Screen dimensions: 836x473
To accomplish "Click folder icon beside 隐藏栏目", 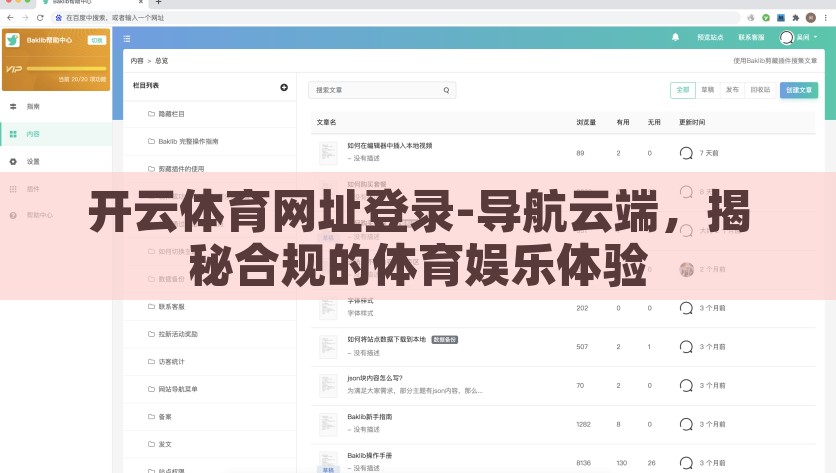I will click(x=151, y=114).
